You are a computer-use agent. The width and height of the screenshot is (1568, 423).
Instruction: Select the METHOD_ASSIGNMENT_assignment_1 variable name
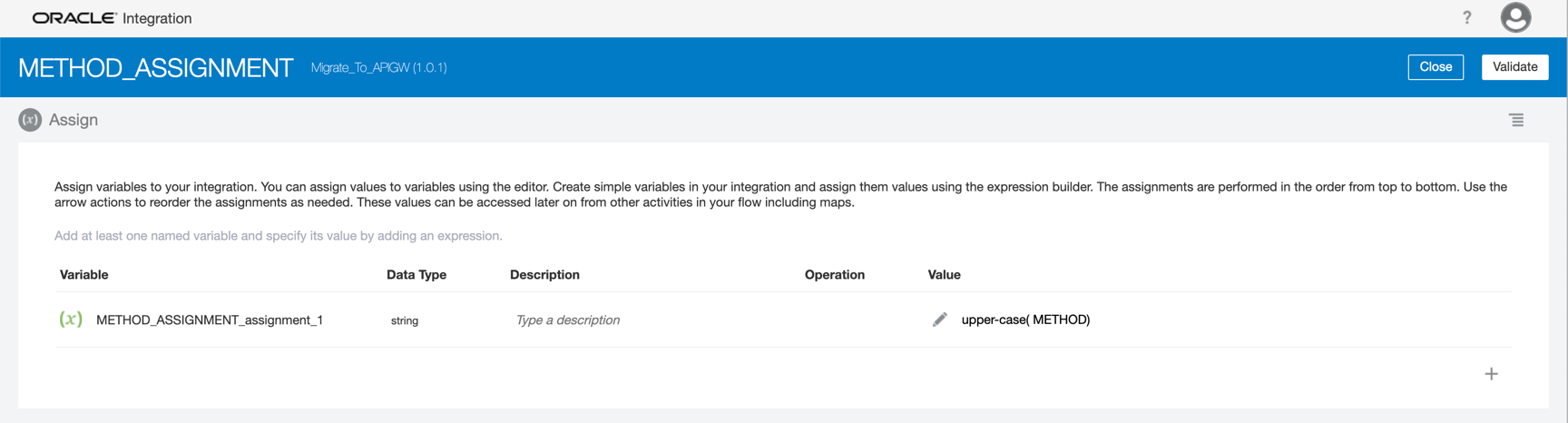[x=210, y=320]
